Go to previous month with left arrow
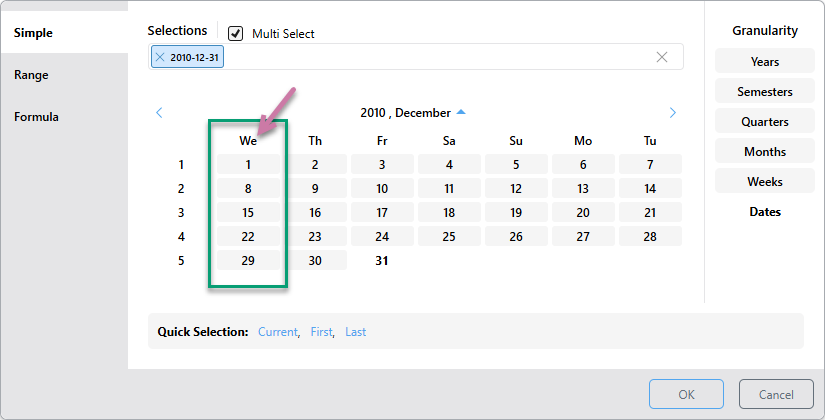This screenshot has height=420, width=825. (159, 113)
